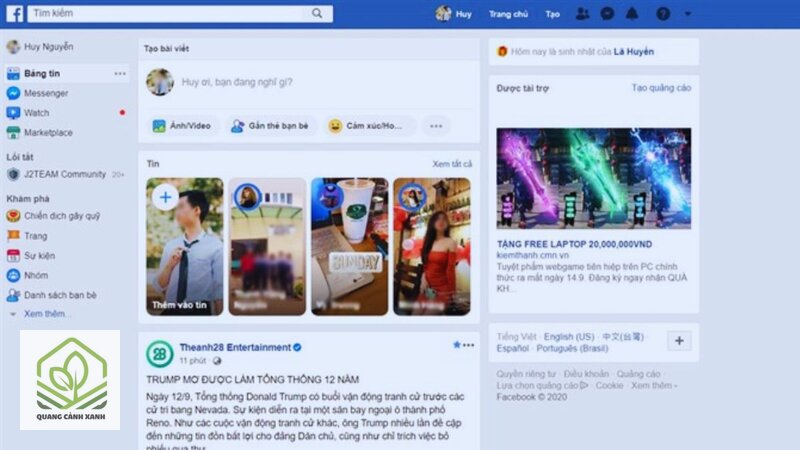800x450 pixels.
Task: Click the plus icon on add story card
Action: coord(165,197)
